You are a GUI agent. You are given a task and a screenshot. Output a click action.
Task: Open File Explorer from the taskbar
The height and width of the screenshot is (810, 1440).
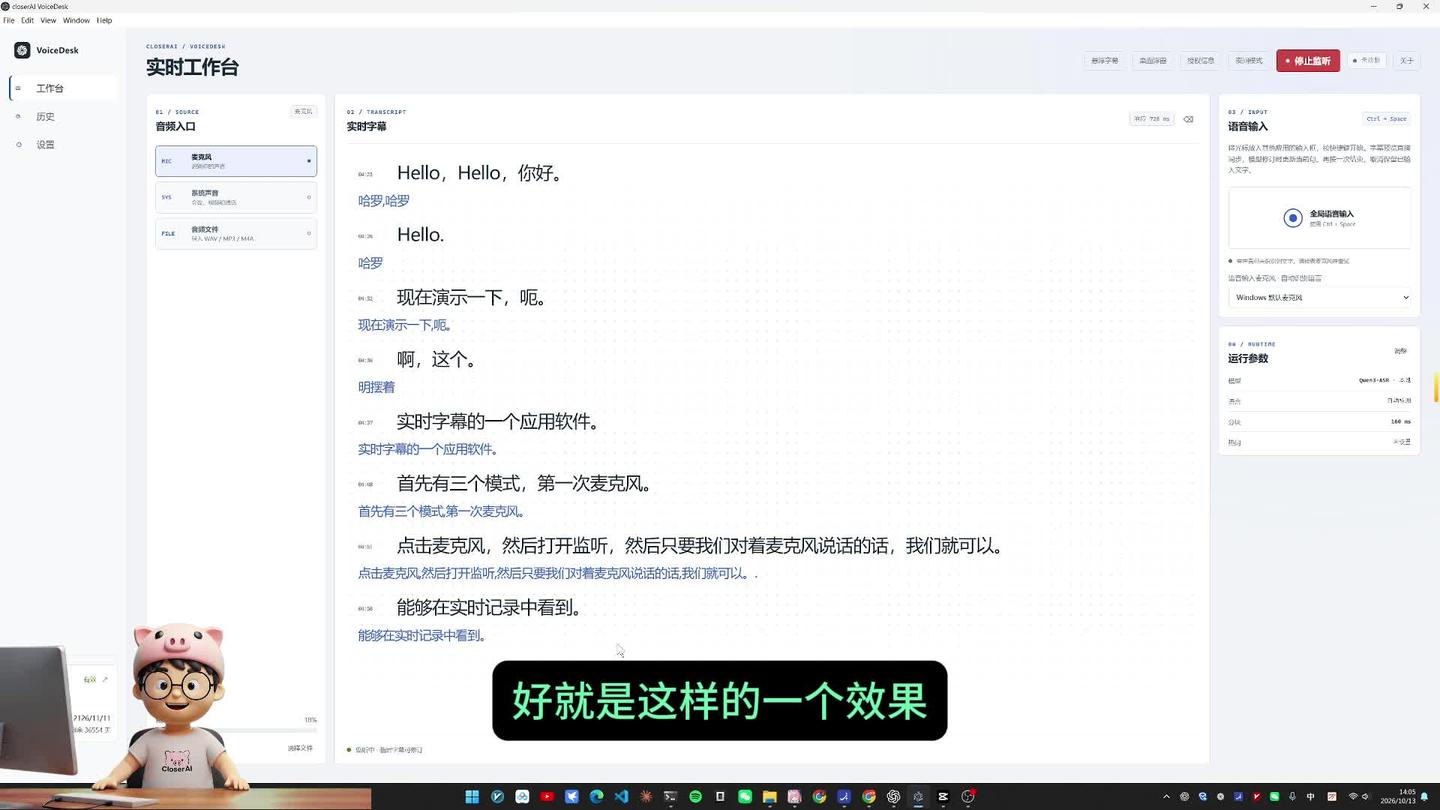click(x=770, y=797)
